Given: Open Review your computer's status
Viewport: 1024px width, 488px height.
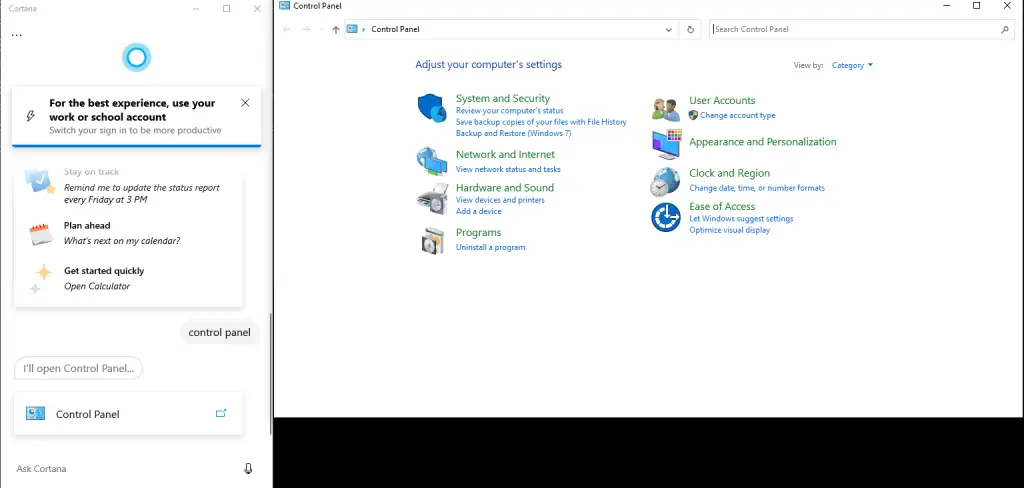Looking at the screenshot, I should [x=509, y=111].
